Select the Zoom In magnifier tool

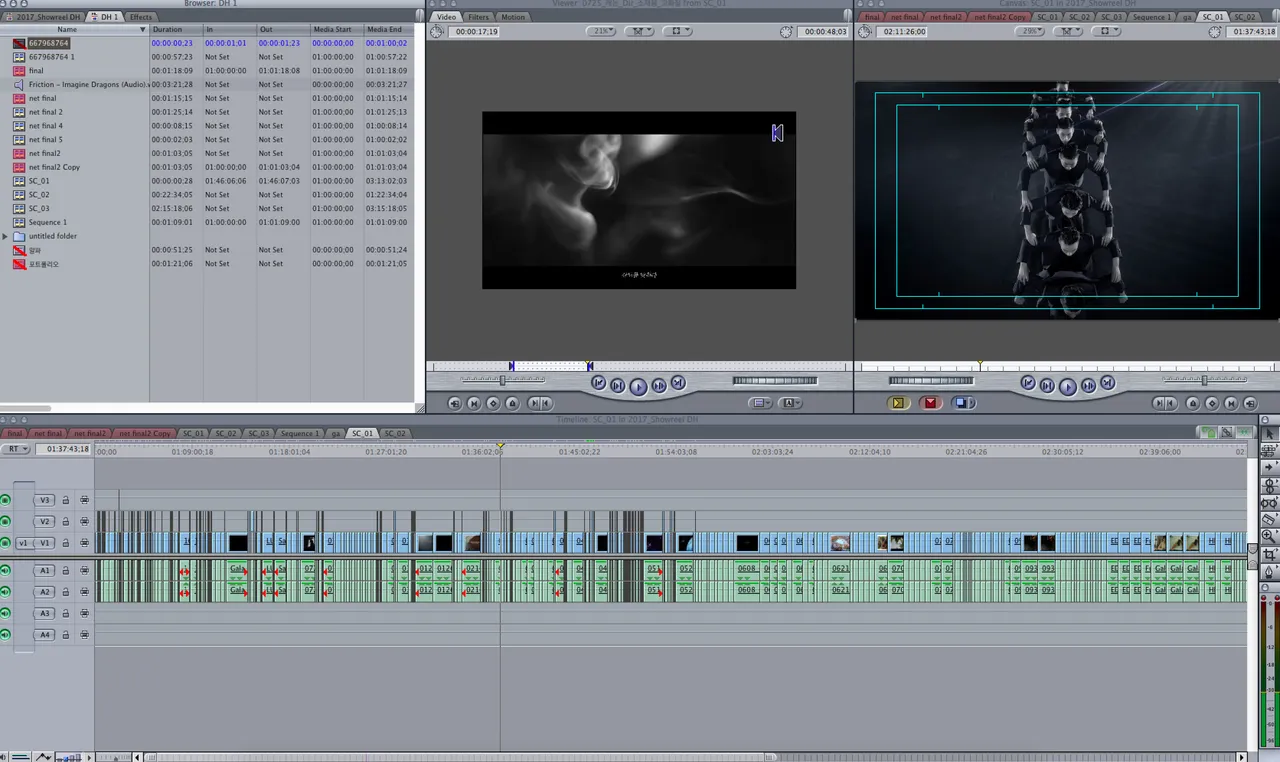(1270, 536)
